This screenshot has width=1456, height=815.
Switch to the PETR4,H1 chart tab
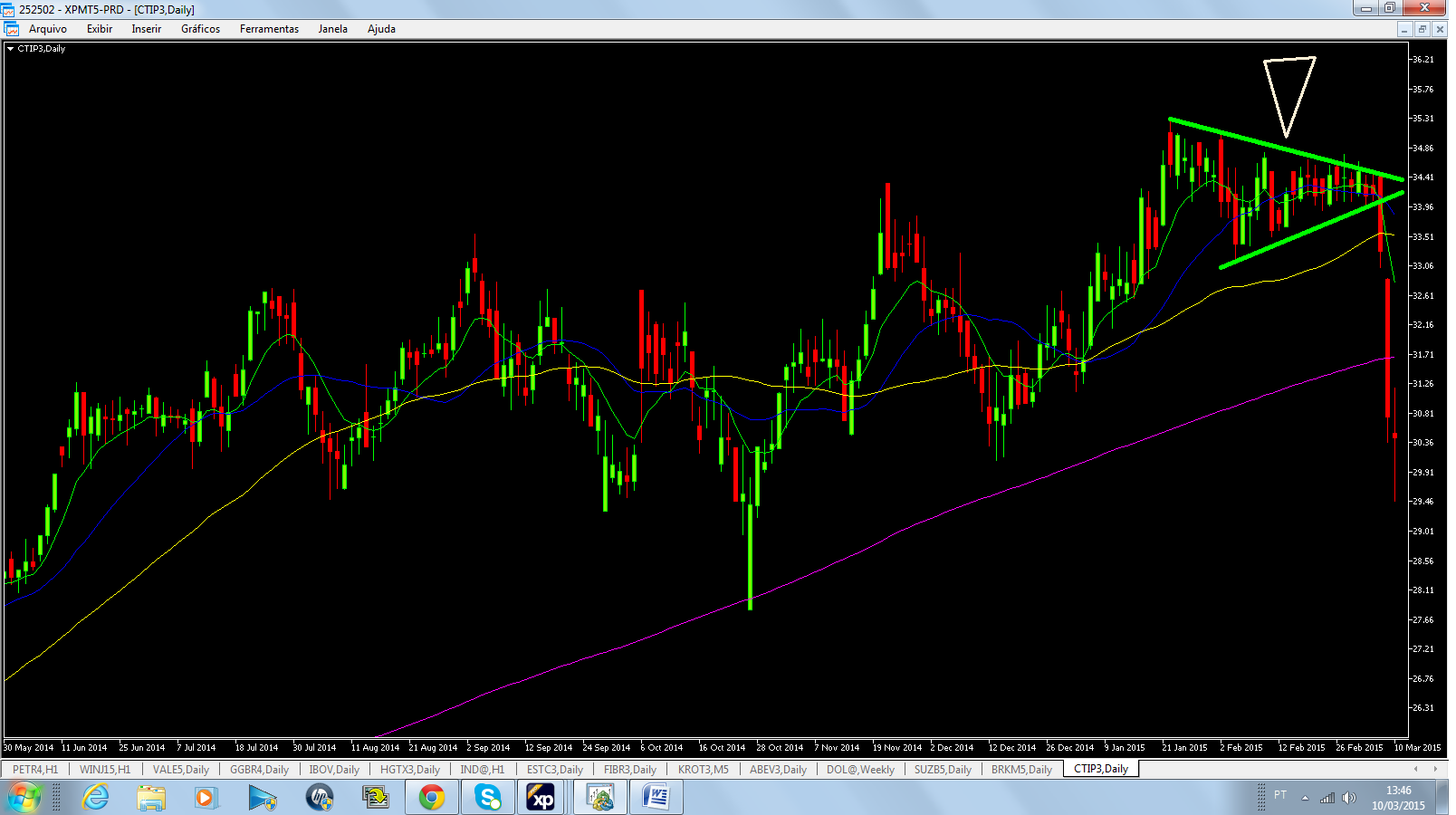click(x=35, y=769)
